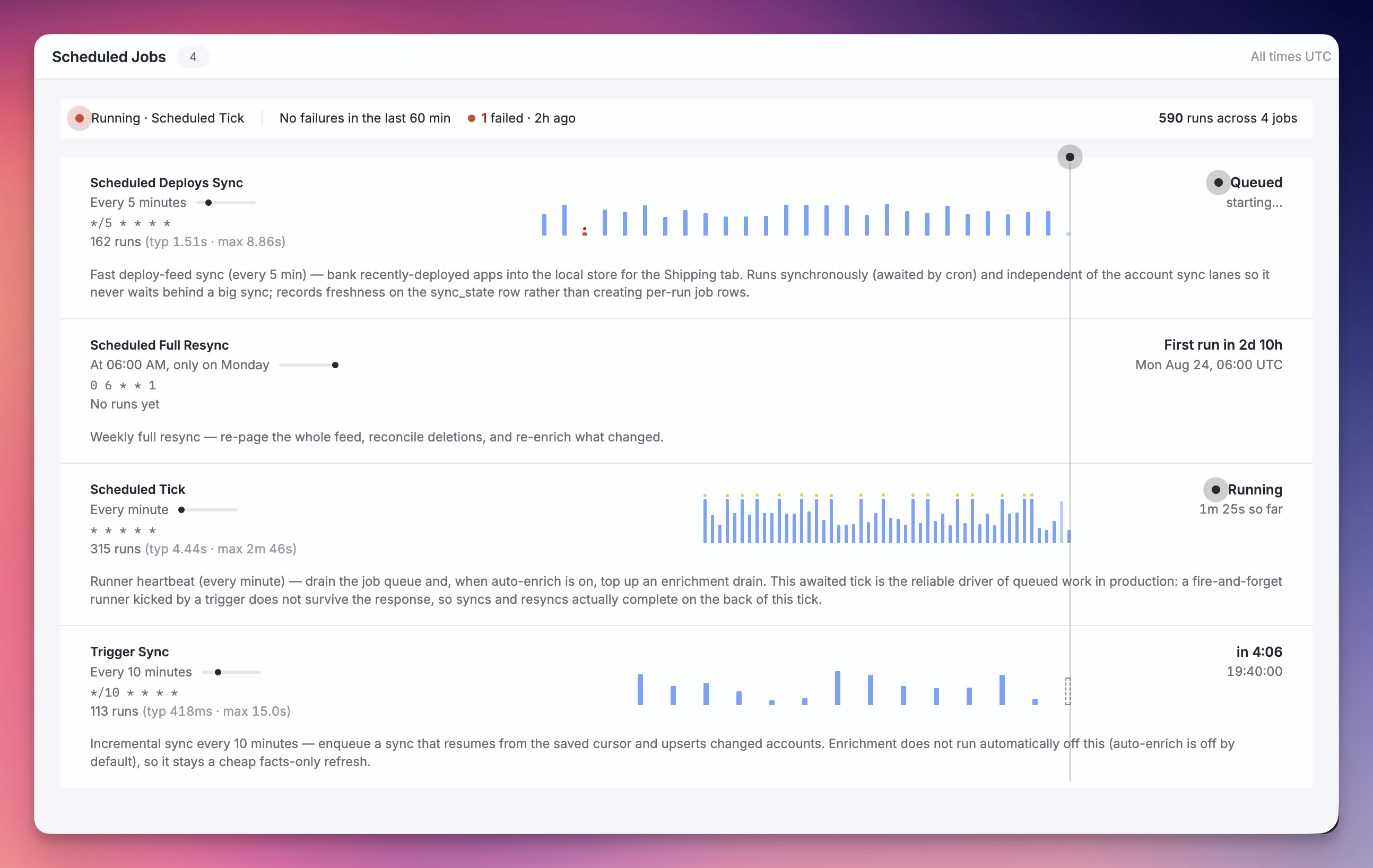This screenshot has height=868, width=1373.
Task: Click the Queued status dot for Deploys Sync
Action: point(1218,183)
